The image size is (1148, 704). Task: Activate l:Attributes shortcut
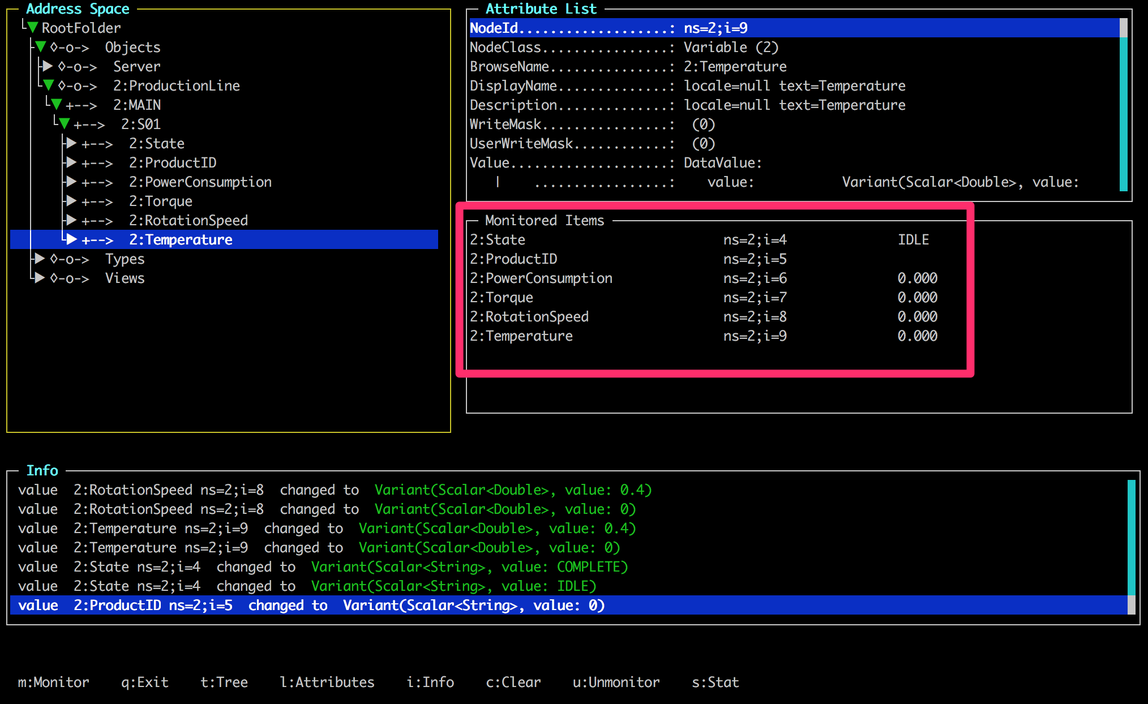327,682
